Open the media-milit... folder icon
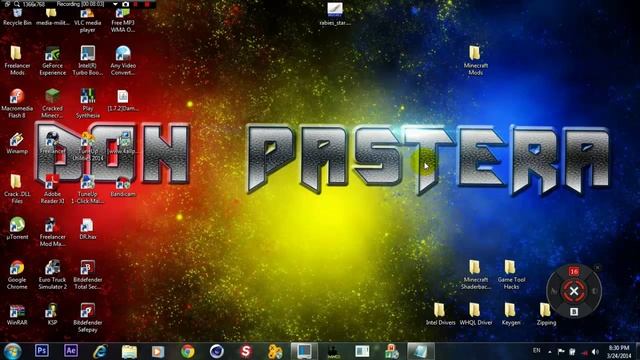 click(x=52, y=18)
